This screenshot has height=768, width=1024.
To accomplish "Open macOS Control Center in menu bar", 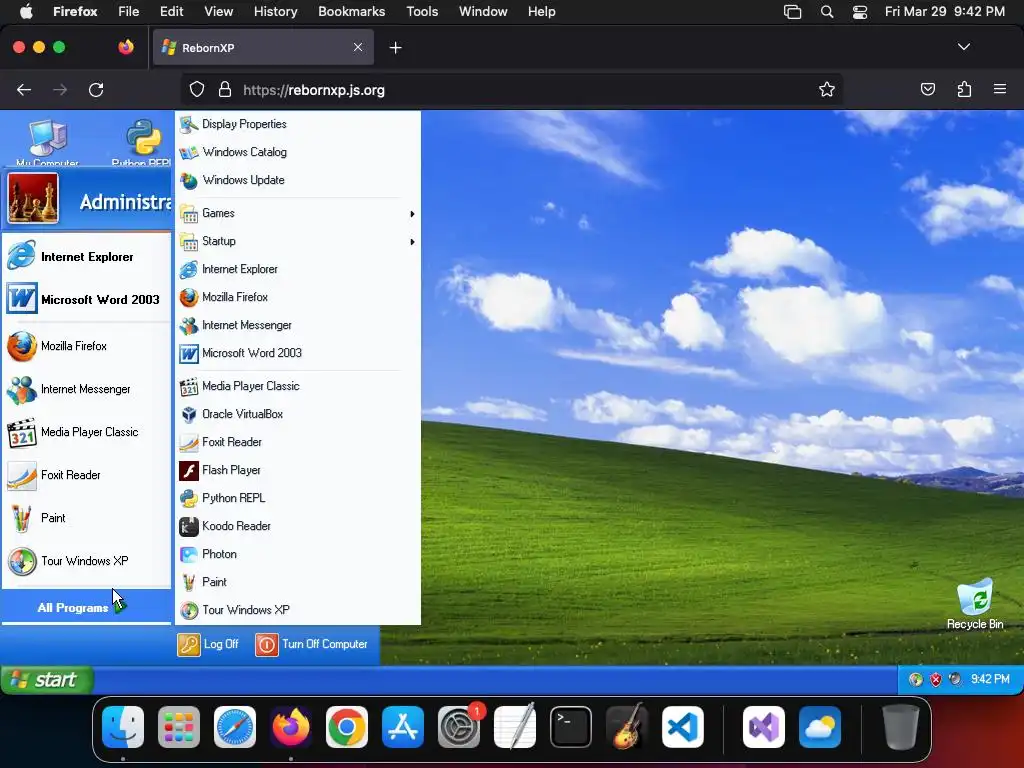I will [859, 12].
